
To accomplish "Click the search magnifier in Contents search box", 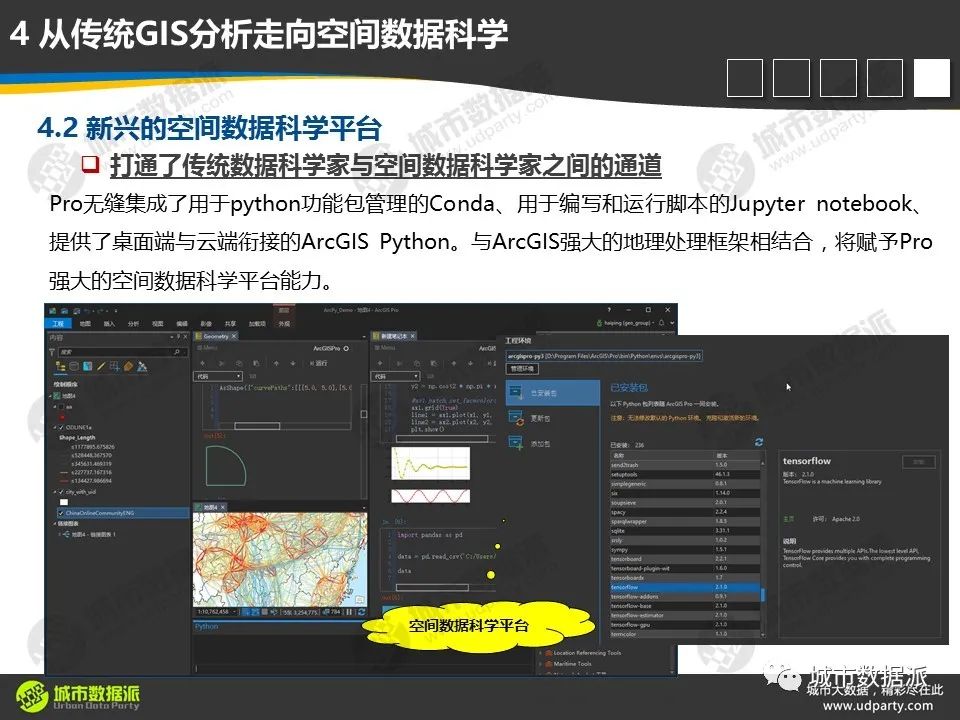I will 176,352.
